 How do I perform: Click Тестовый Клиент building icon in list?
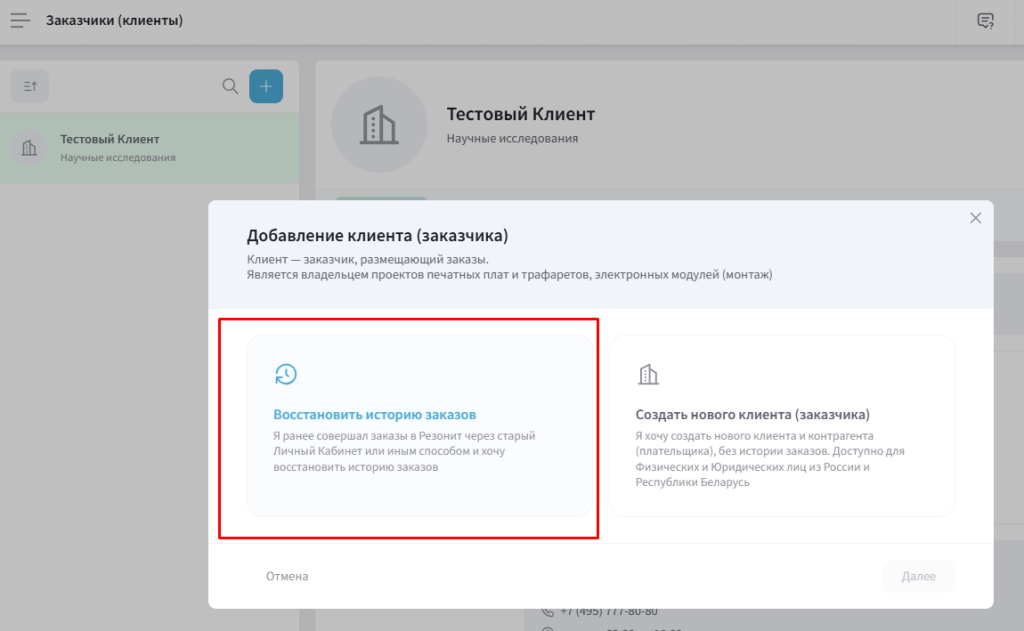click(29, 148)
